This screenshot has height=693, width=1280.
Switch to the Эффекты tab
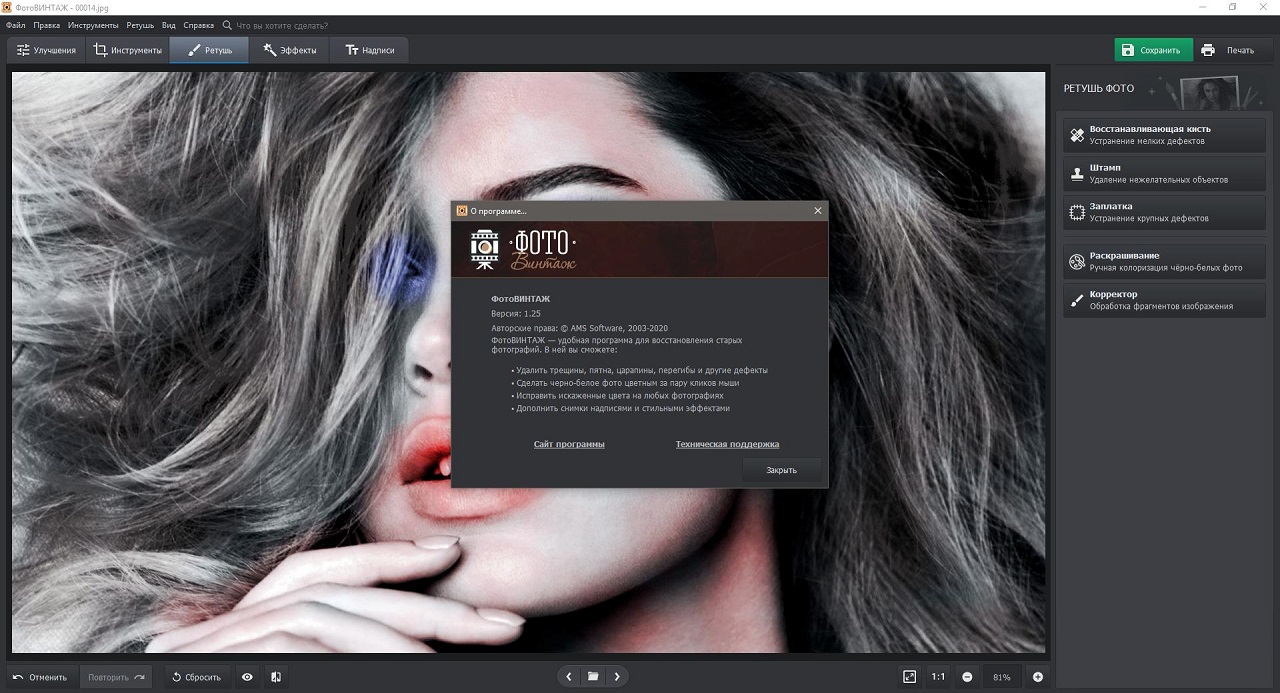pyautogui.click(x=290, y=50)
